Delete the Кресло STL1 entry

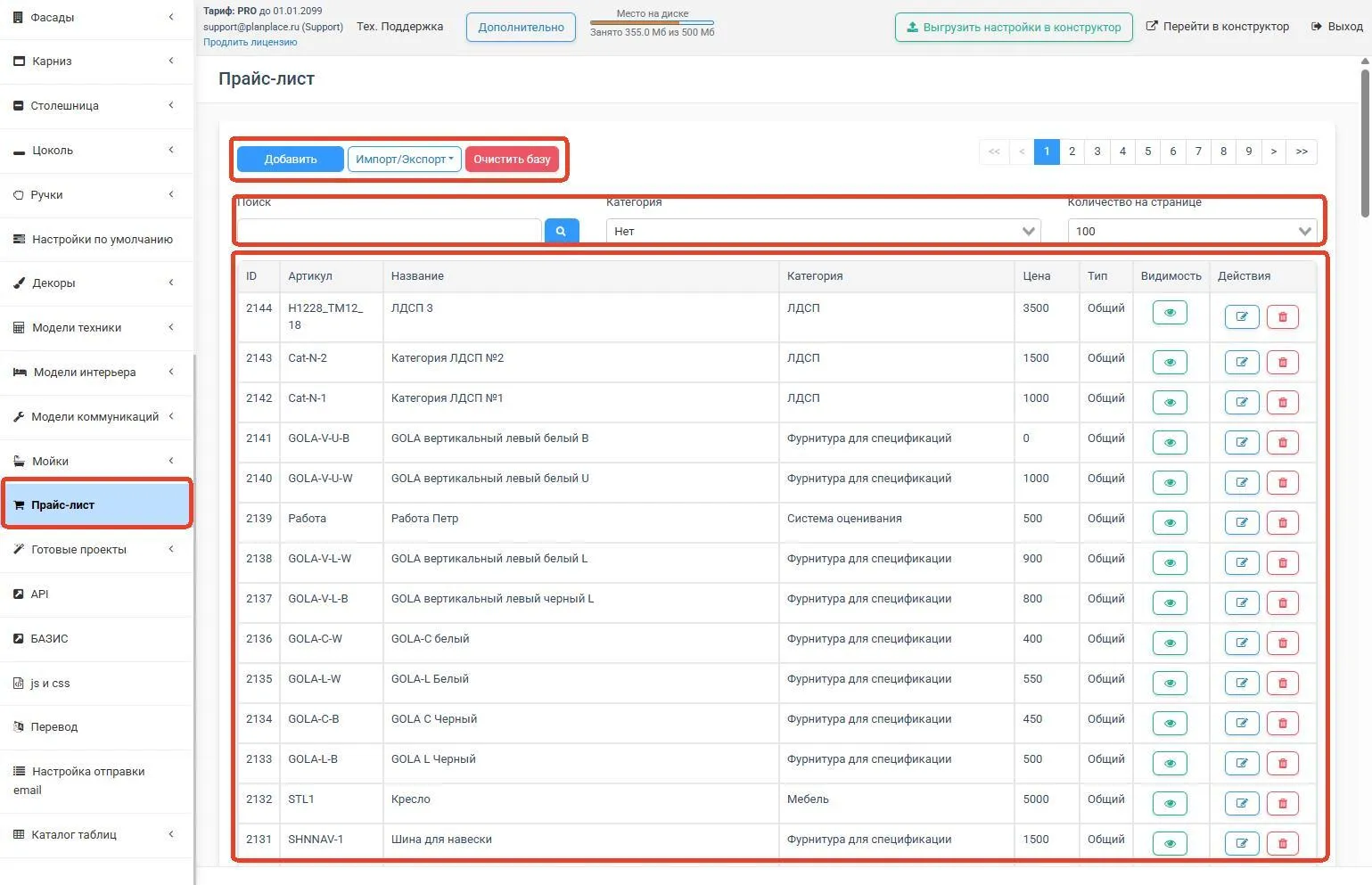[1283, 803]
